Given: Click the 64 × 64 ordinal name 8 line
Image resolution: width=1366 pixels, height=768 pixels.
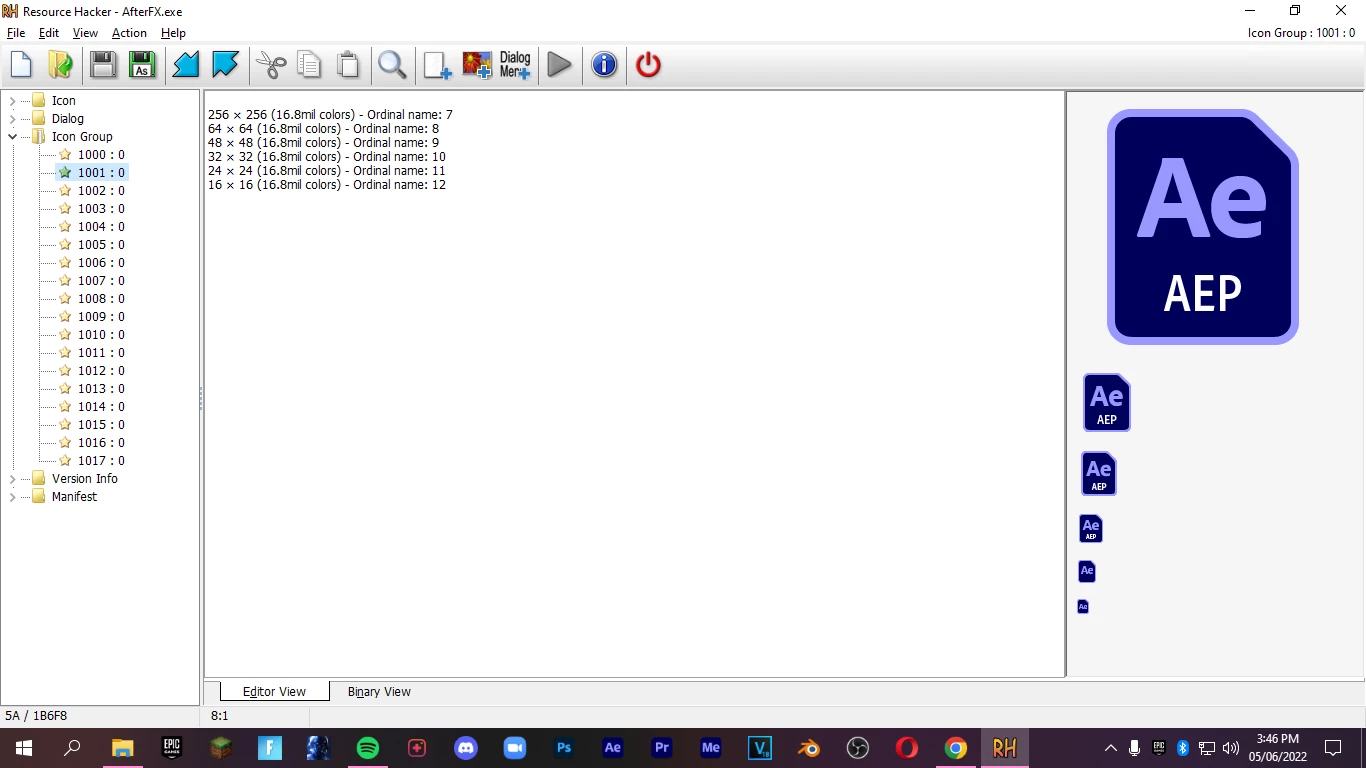Looking at the screenshot, I should (323, 129).
